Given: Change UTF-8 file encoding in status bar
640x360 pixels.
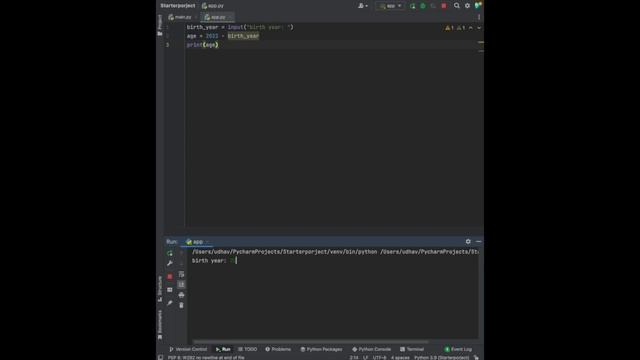Looking at the screenshot, I should pyautogui.click(x=379, y=357).
